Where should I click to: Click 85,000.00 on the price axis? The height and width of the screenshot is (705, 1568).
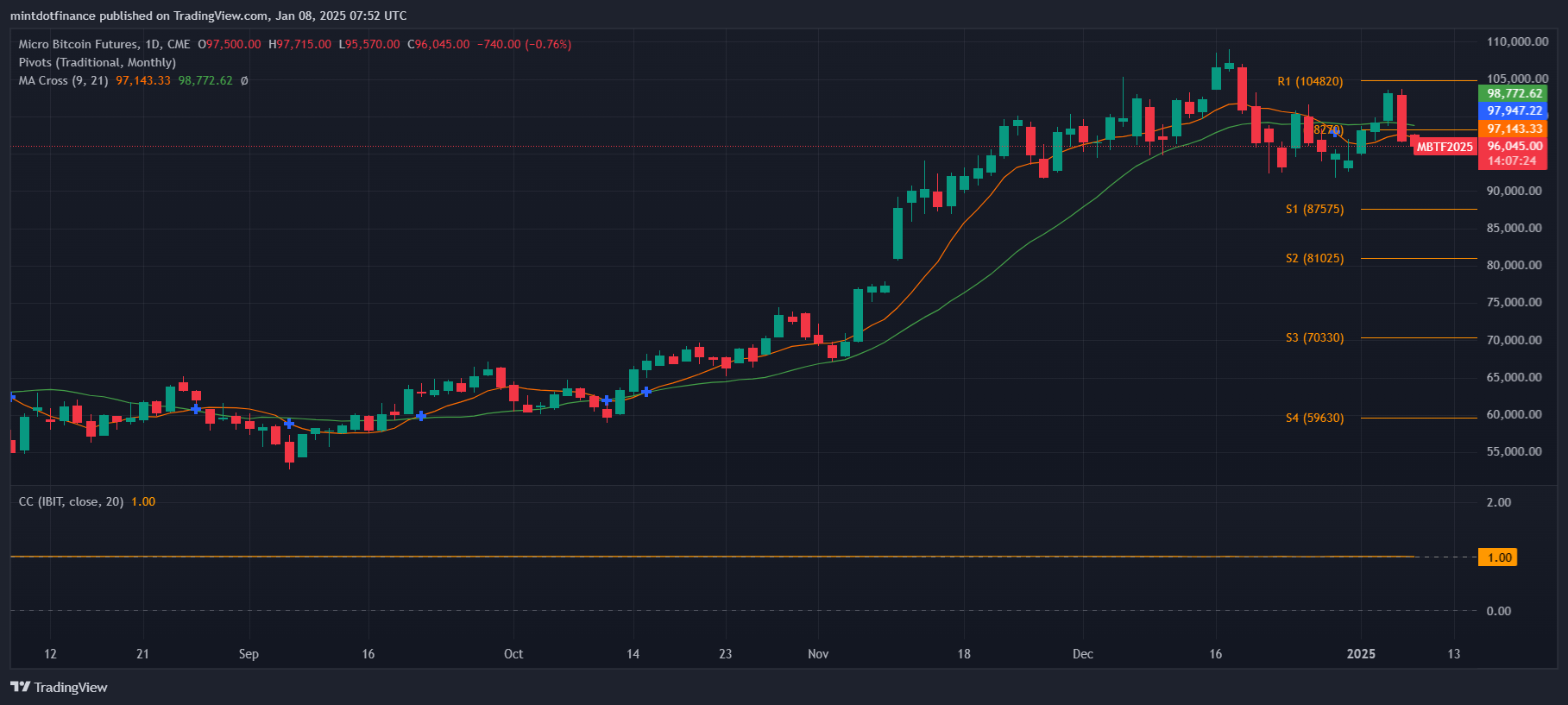(1514, 228)
